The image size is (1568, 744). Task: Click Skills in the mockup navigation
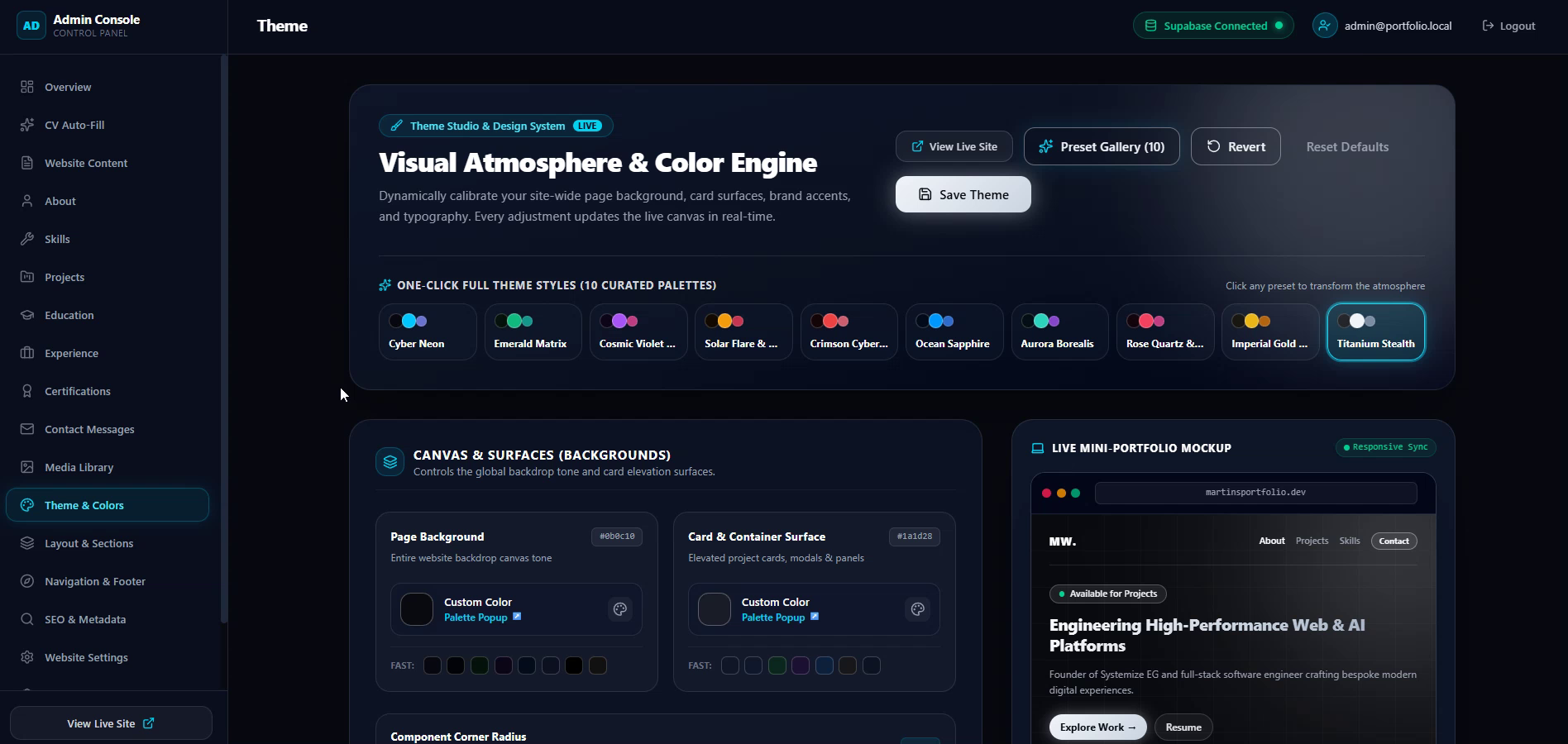[x=1350, y=541]
